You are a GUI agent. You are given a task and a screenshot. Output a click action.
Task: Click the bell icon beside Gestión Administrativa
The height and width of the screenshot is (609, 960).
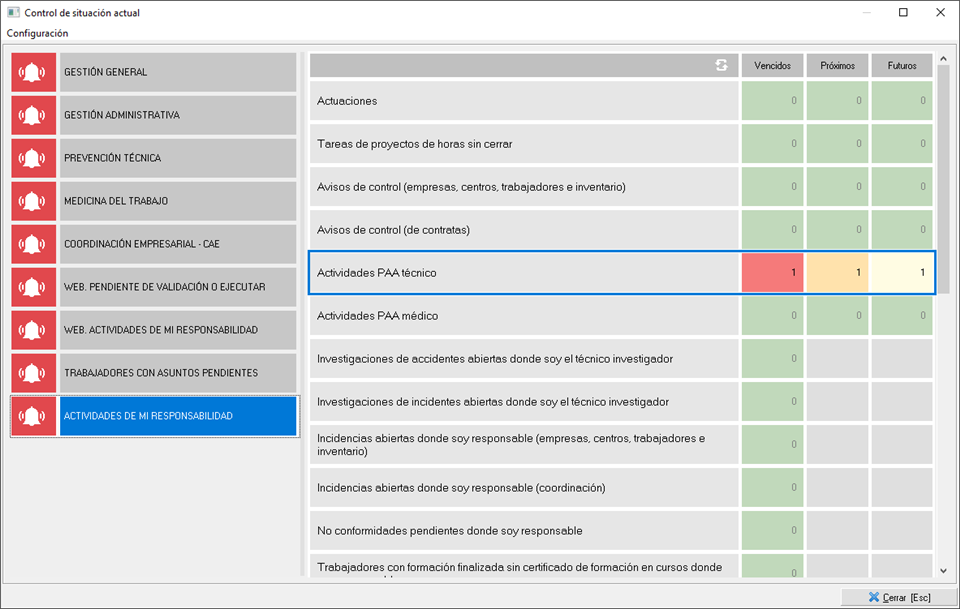(x=35, y=116)
